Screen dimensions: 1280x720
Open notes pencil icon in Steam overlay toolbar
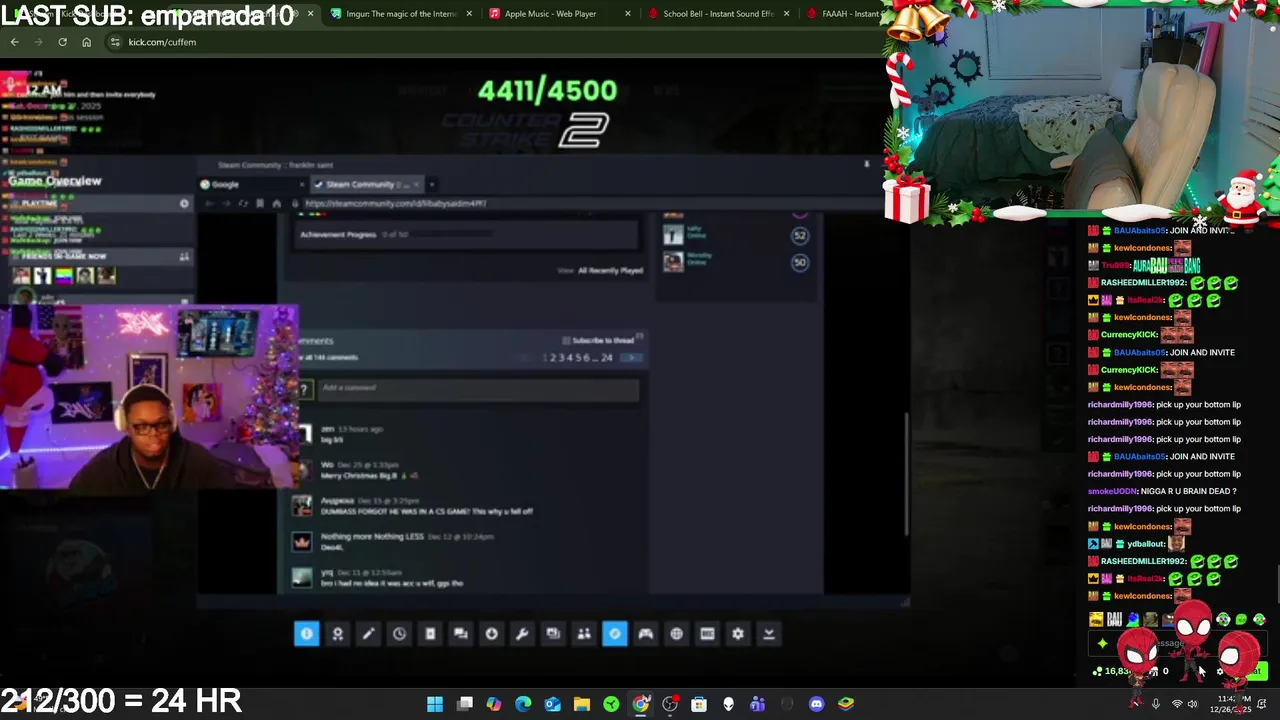pyautogui.click(x=369, y=633)
